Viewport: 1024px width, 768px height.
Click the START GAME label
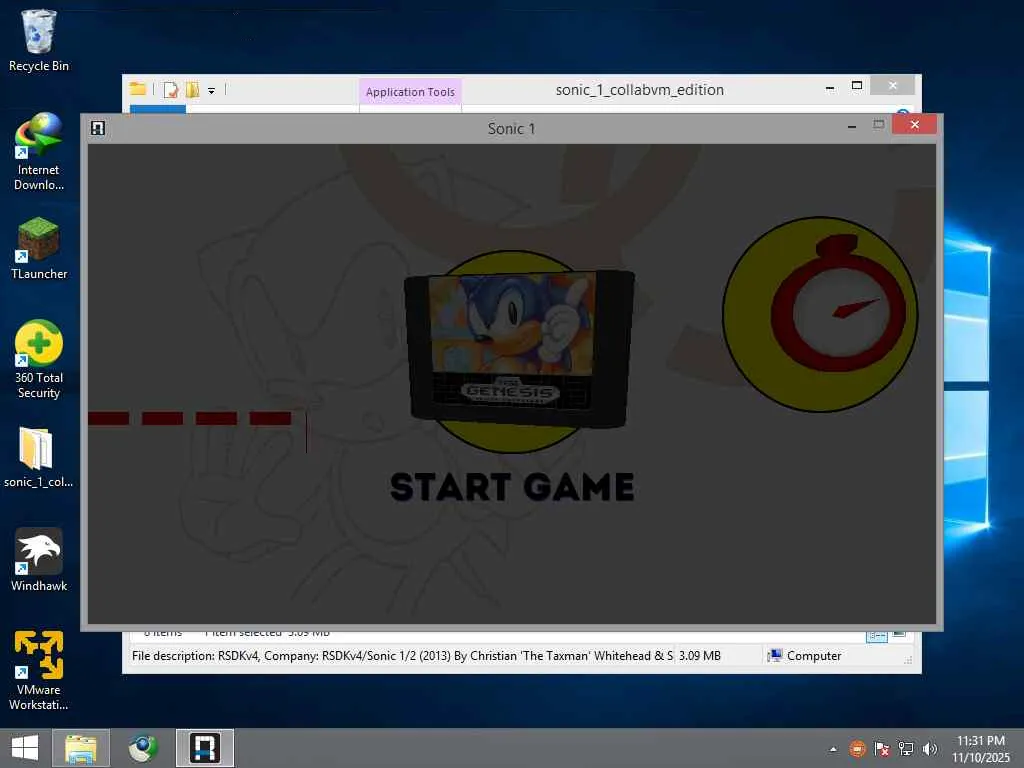(x=512, y=487)
